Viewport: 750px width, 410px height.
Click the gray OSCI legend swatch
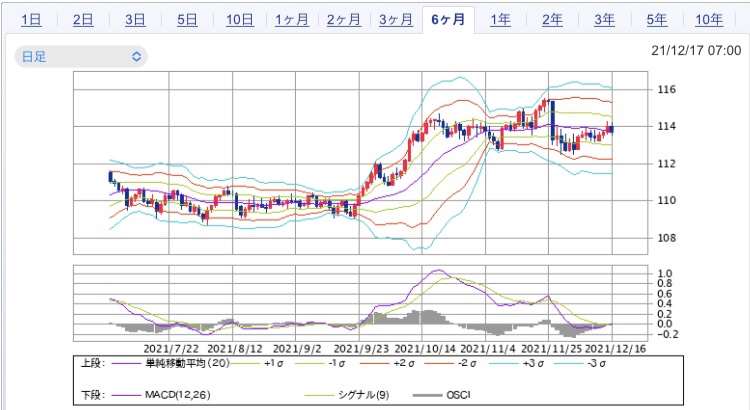(x=427, y=396)
